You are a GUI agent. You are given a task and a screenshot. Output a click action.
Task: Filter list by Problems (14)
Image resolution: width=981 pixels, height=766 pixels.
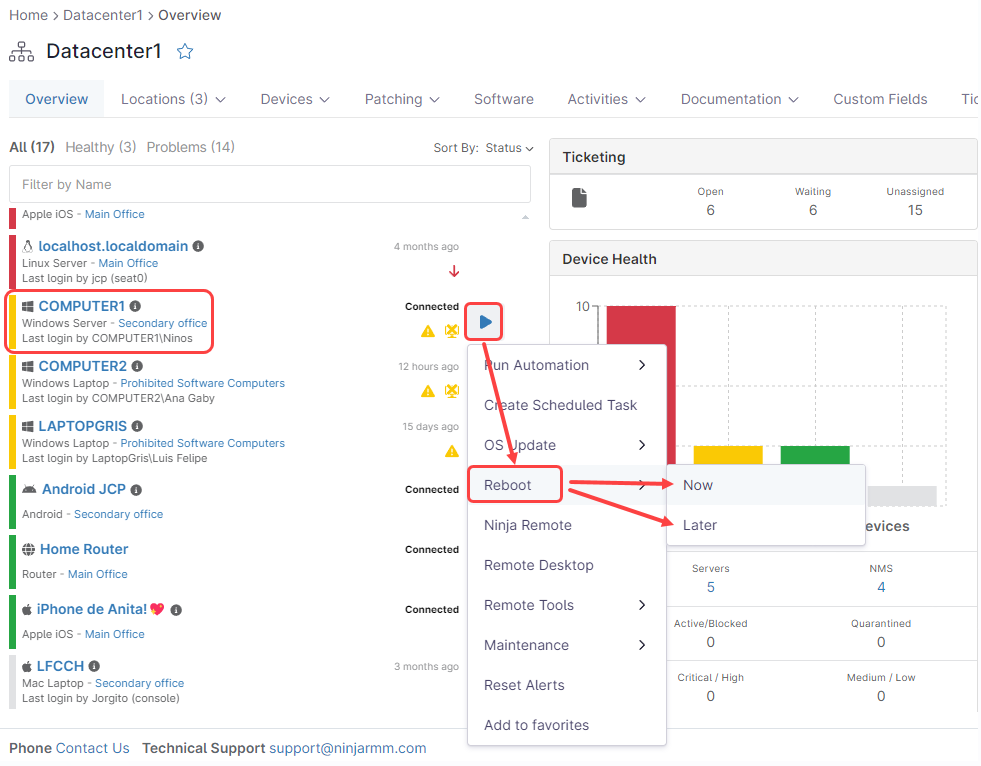click(x=190, y=147)
